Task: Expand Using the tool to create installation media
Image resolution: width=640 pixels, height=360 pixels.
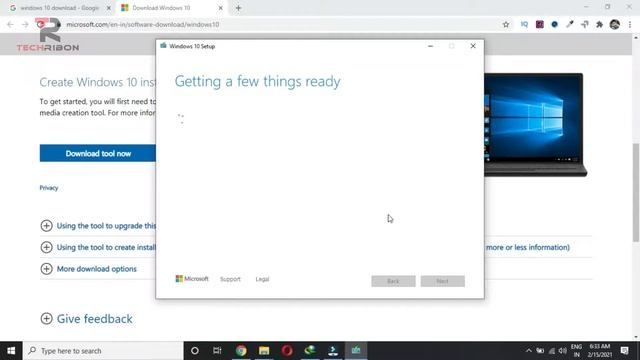Action: [98, 247]
